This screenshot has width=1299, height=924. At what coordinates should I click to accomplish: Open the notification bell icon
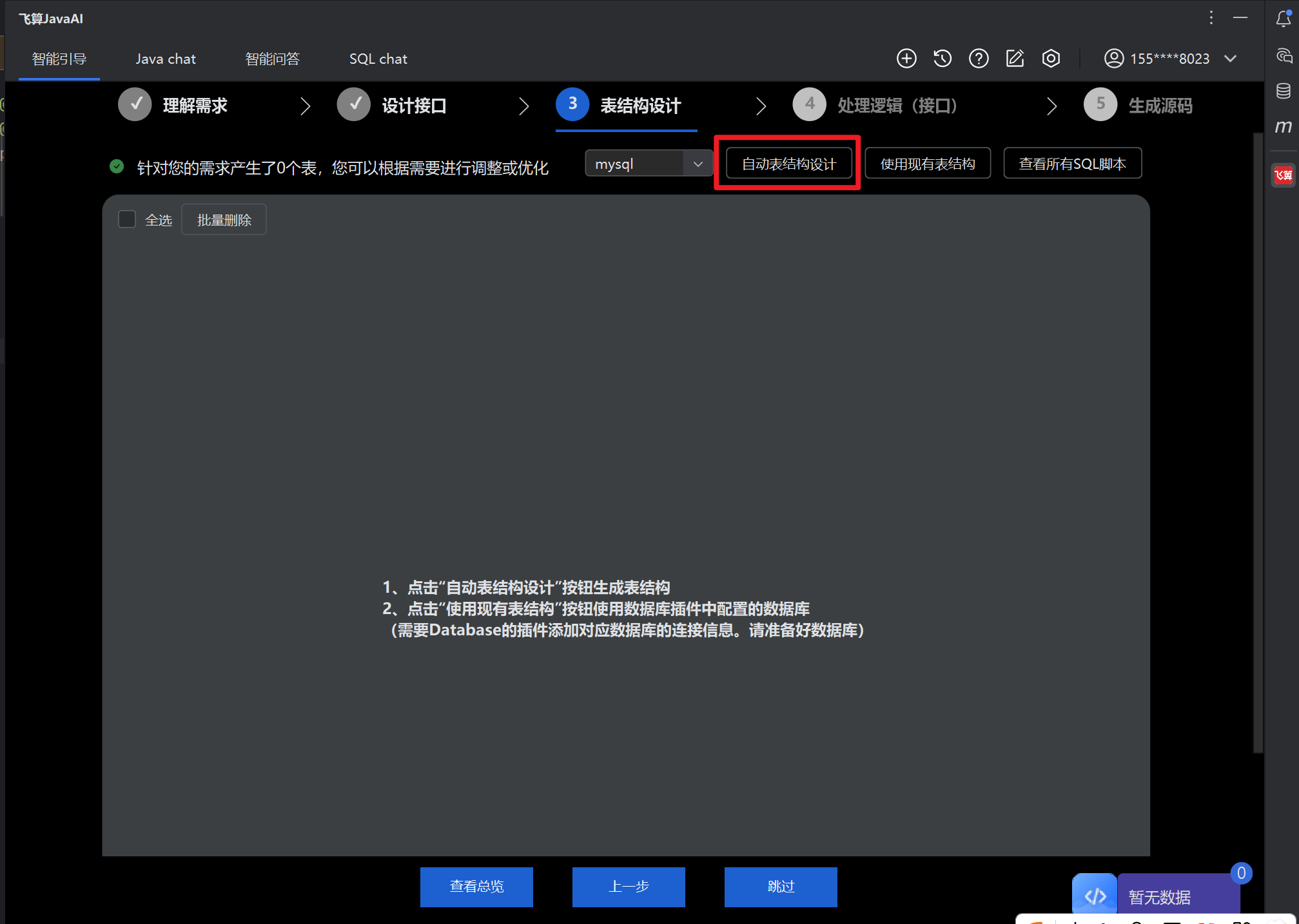coord(1282,19)
